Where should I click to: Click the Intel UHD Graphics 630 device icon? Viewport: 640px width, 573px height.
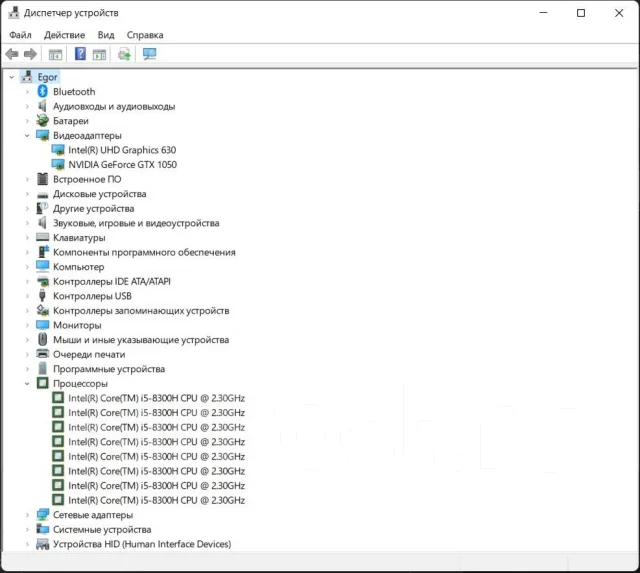58,150
